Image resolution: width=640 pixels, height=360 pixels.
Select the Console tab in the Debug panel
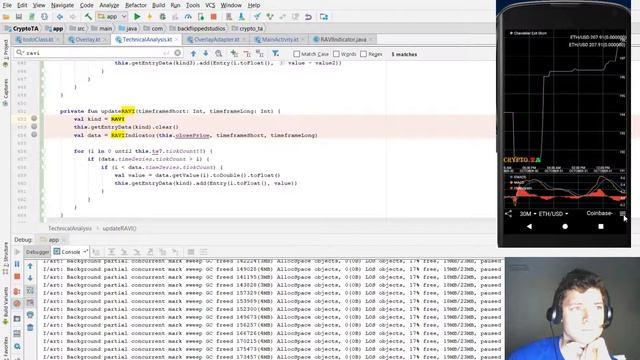pyautogui.click(x=71, y=252)
